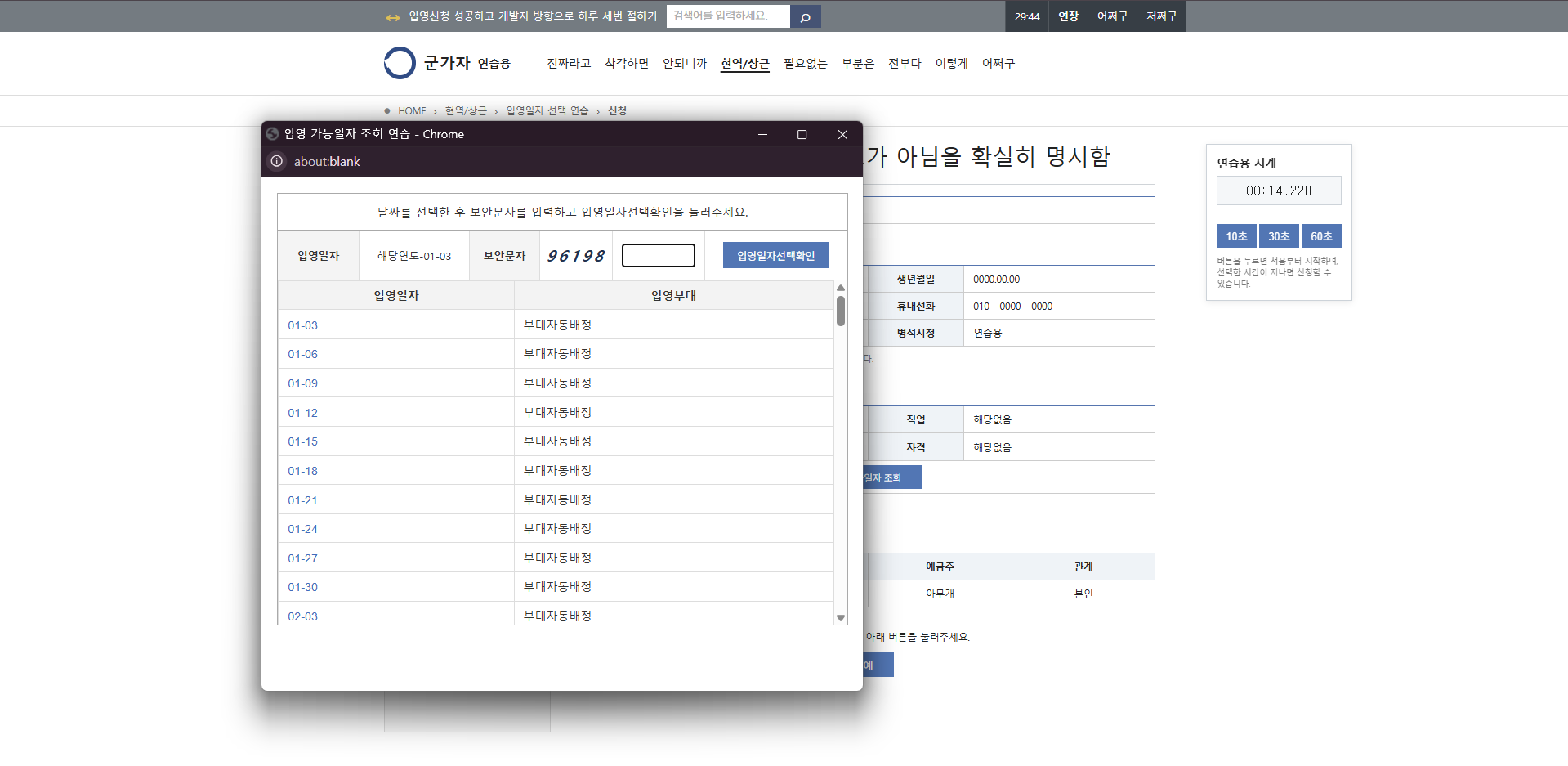Open the 착각하면 menu item

(x=627, y=63)
